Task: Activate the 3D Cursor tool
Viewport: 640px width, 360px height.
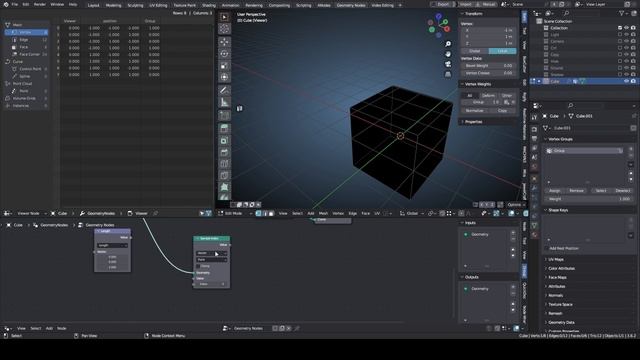Action: pyautogui.click(x=224, y=29)
